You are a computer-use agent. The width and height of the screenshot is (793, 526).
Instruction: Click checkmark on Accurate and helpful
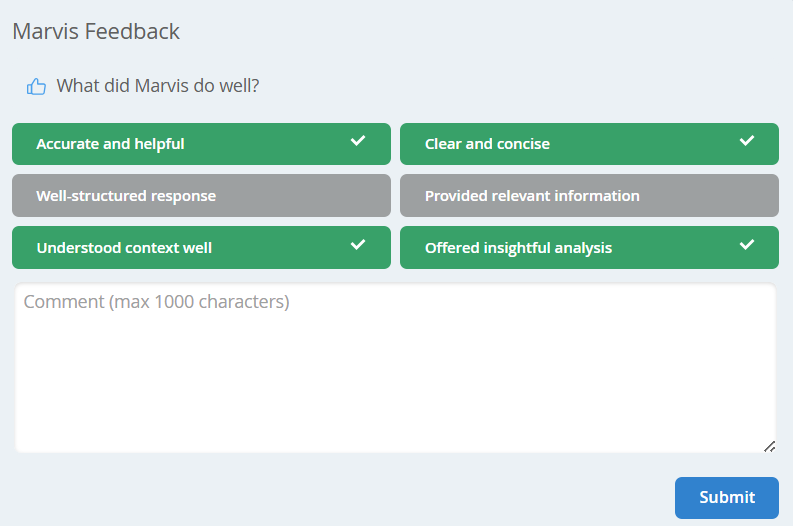pyautogui.click(x=358, y=141)
